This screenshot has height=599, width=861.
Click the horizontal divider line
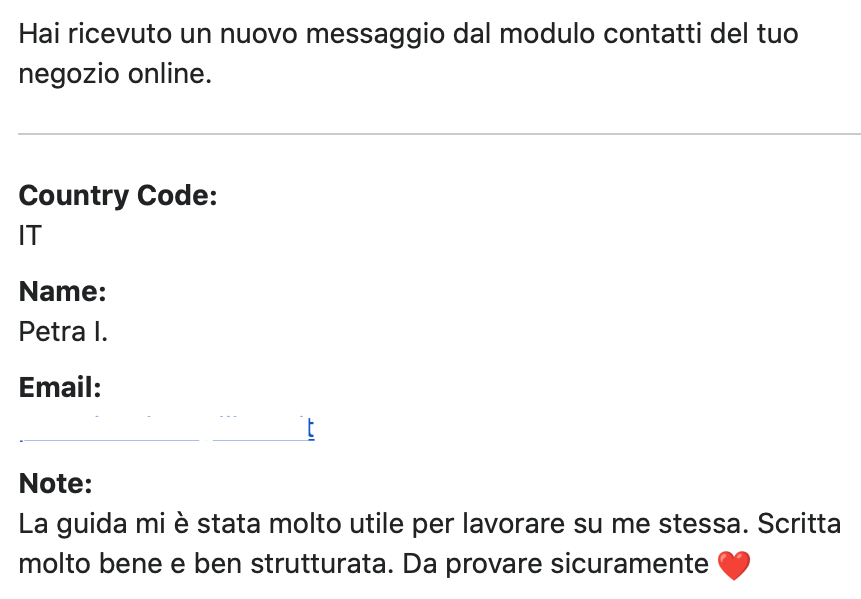pos(439,133)
